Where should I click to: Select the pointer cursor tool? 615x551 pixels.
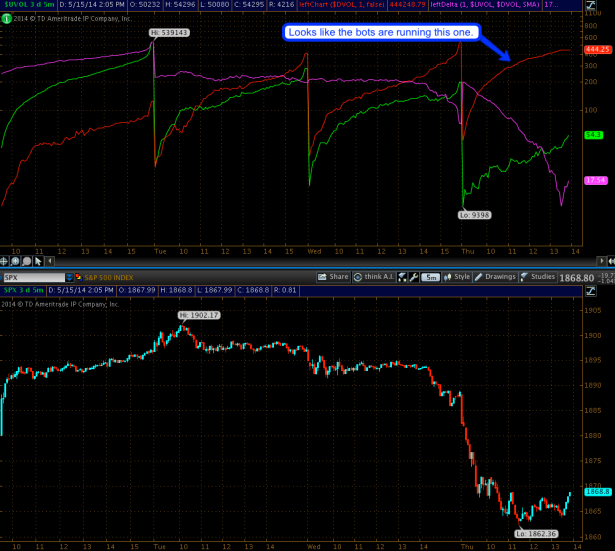38,261
